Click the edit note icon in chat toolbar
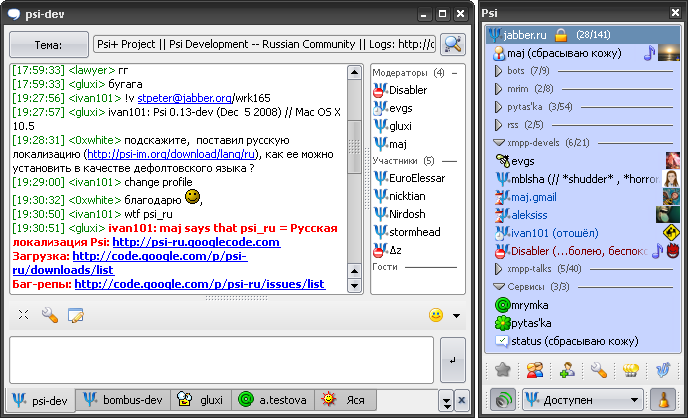 [x=75, y=316]
